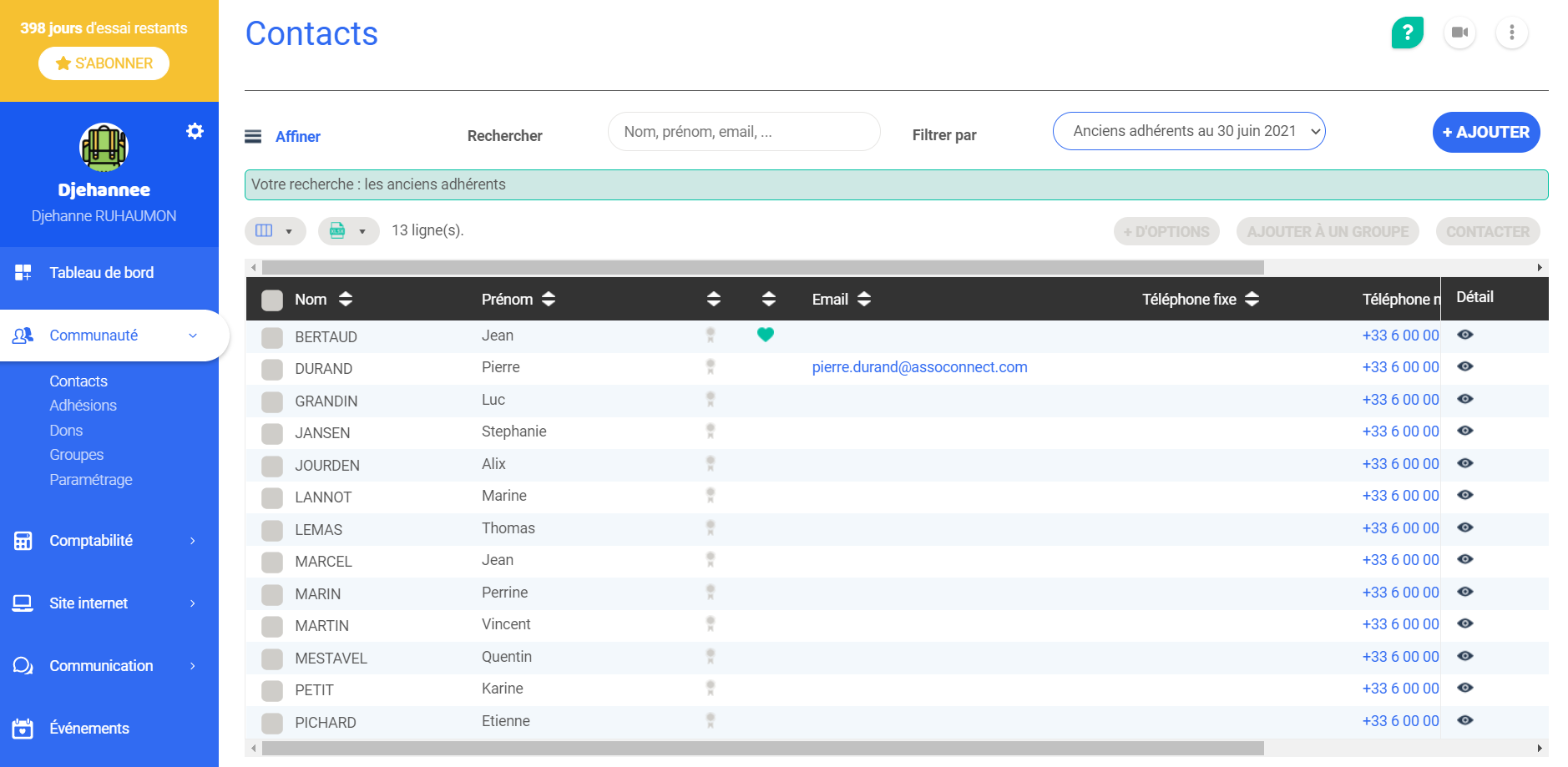Expand the Comptabilité menu
The image size is (1568, 767).
[x=104, y=541]
